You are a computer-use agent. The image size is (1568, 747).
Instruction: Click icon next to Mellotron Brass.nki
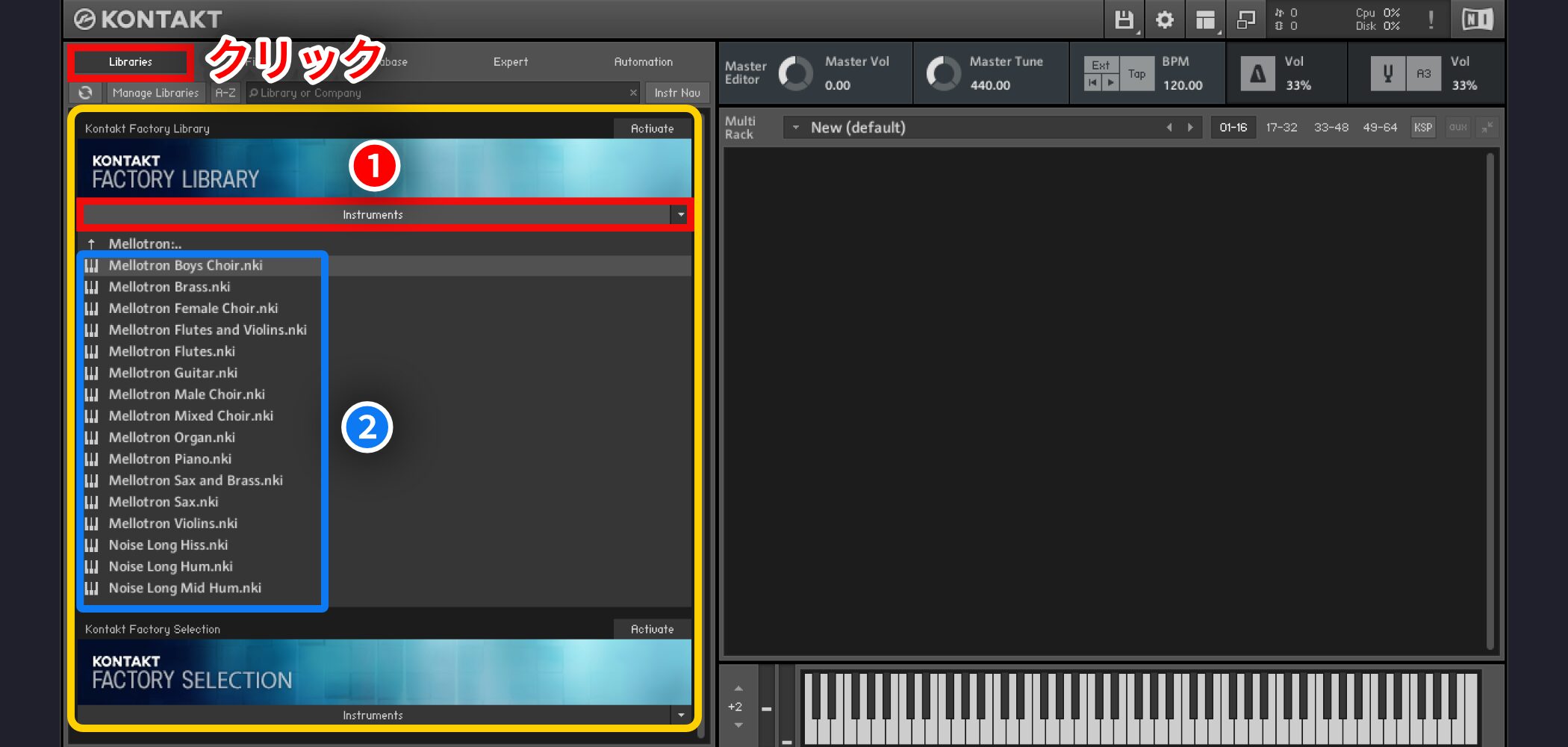click(x=92, y=287)
